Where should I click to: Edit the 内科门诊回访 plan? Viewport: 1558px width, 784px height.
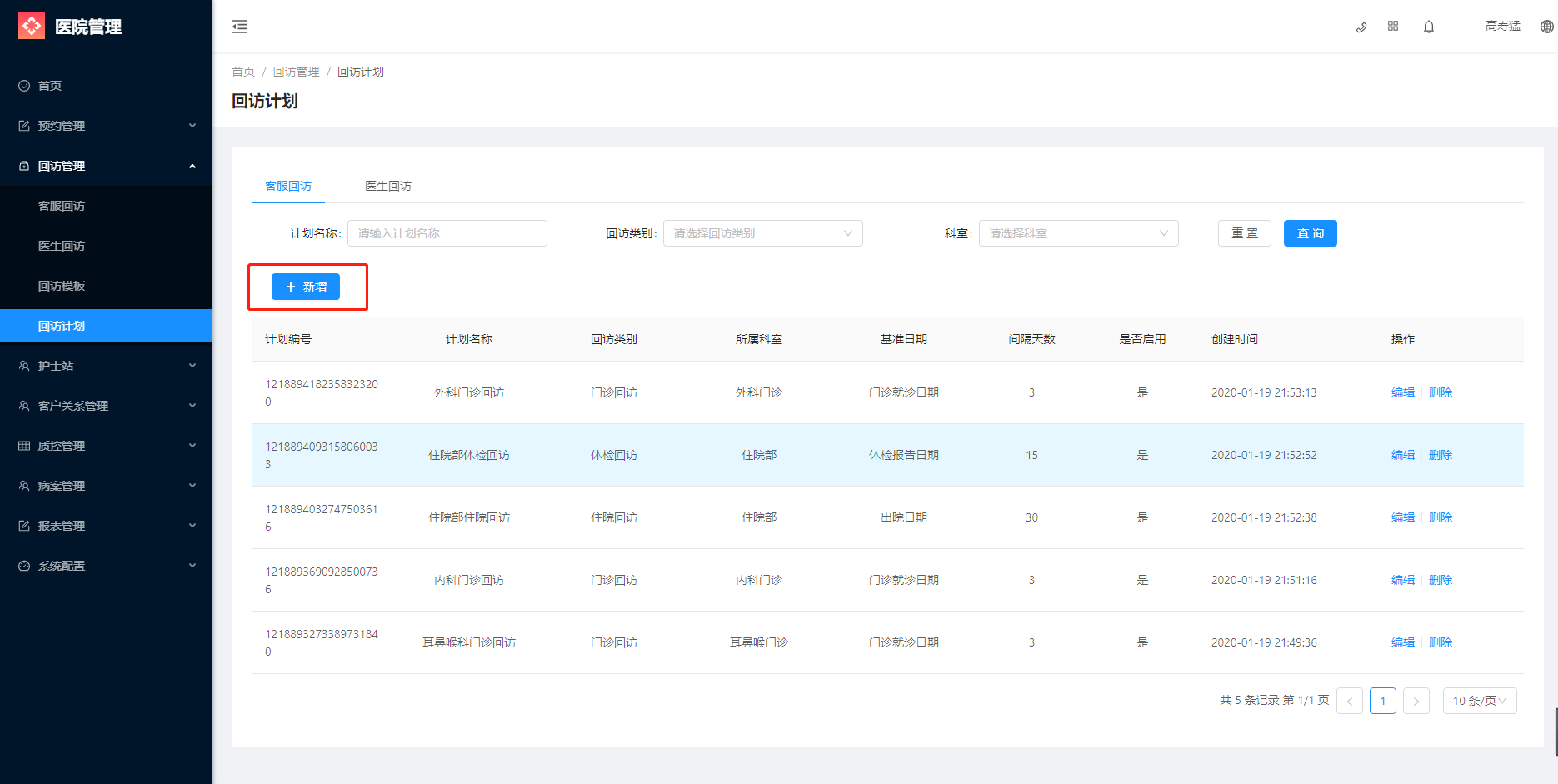tap(1403, 580)
